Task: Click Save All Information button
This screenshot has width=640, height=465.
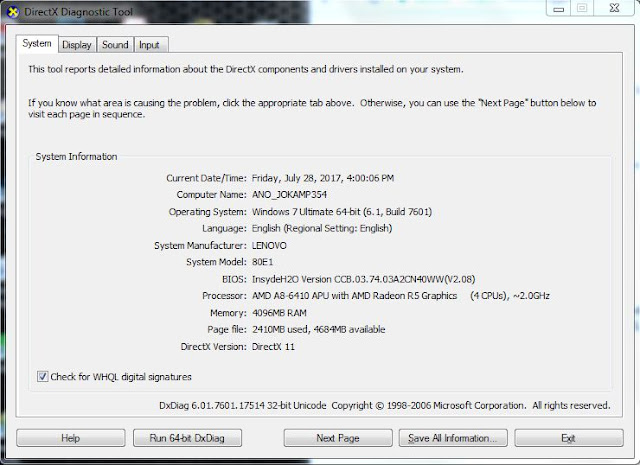Action: 453,438
